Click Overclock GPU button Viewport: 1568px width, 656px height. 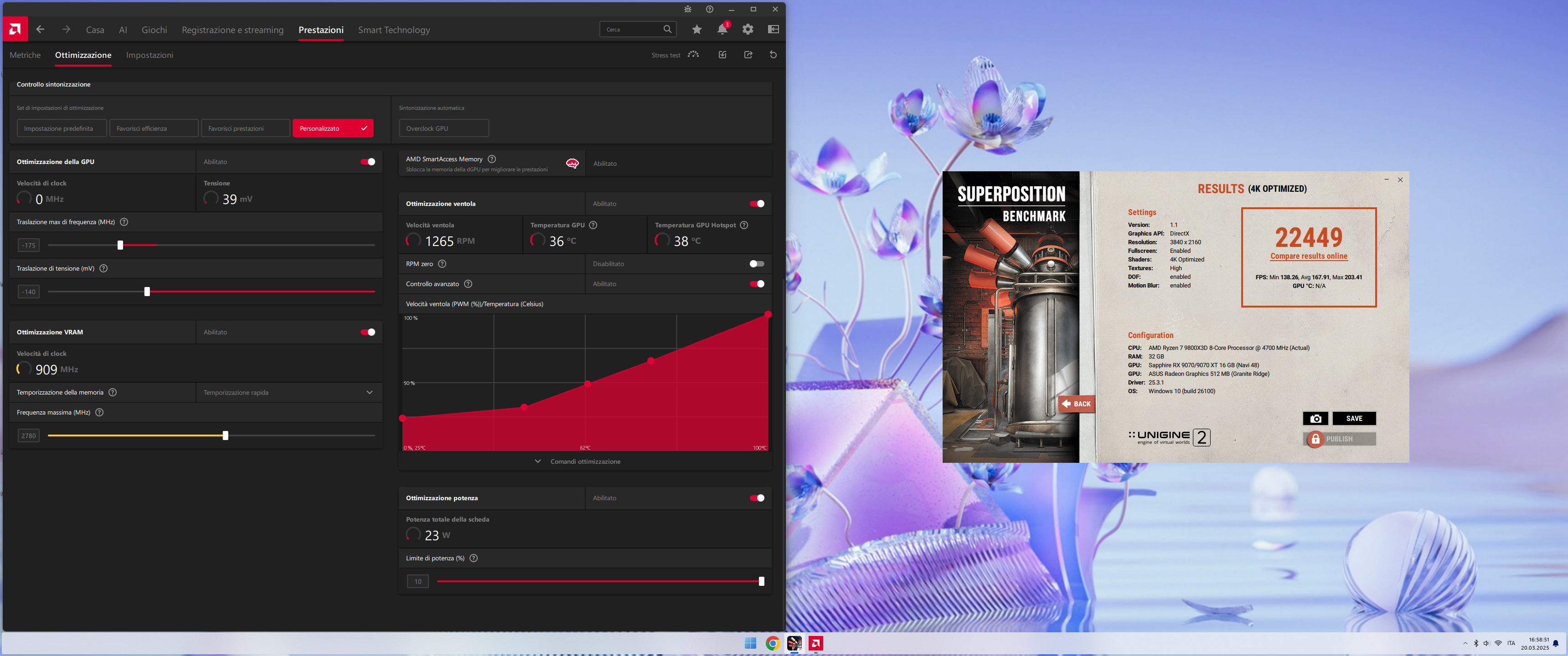(x=444, y=128)
